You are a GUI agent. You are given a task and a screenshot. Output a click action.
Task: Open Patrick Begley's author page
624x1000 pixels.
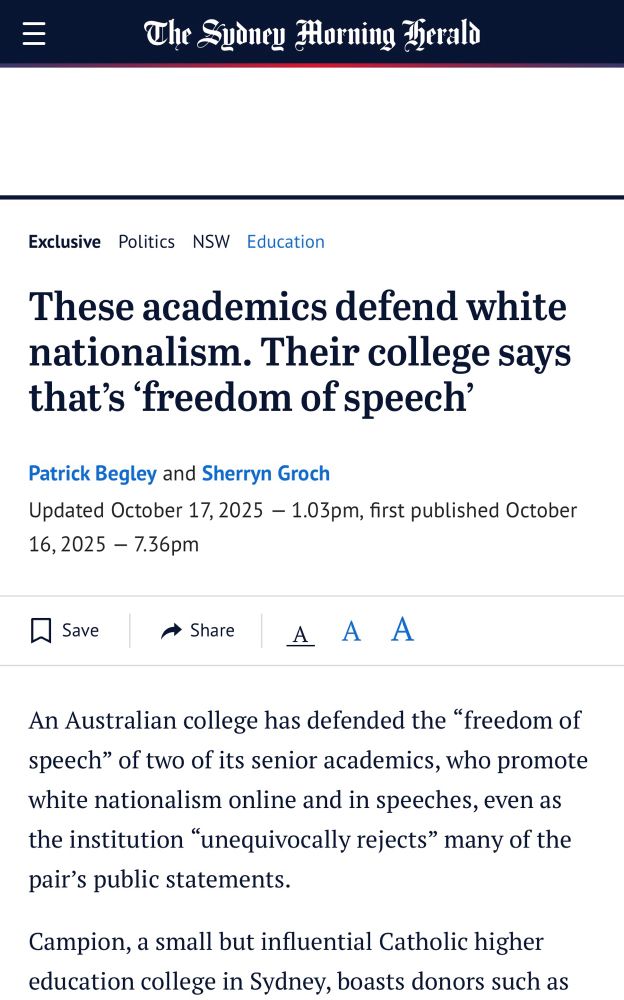click(x=92, y=473)
